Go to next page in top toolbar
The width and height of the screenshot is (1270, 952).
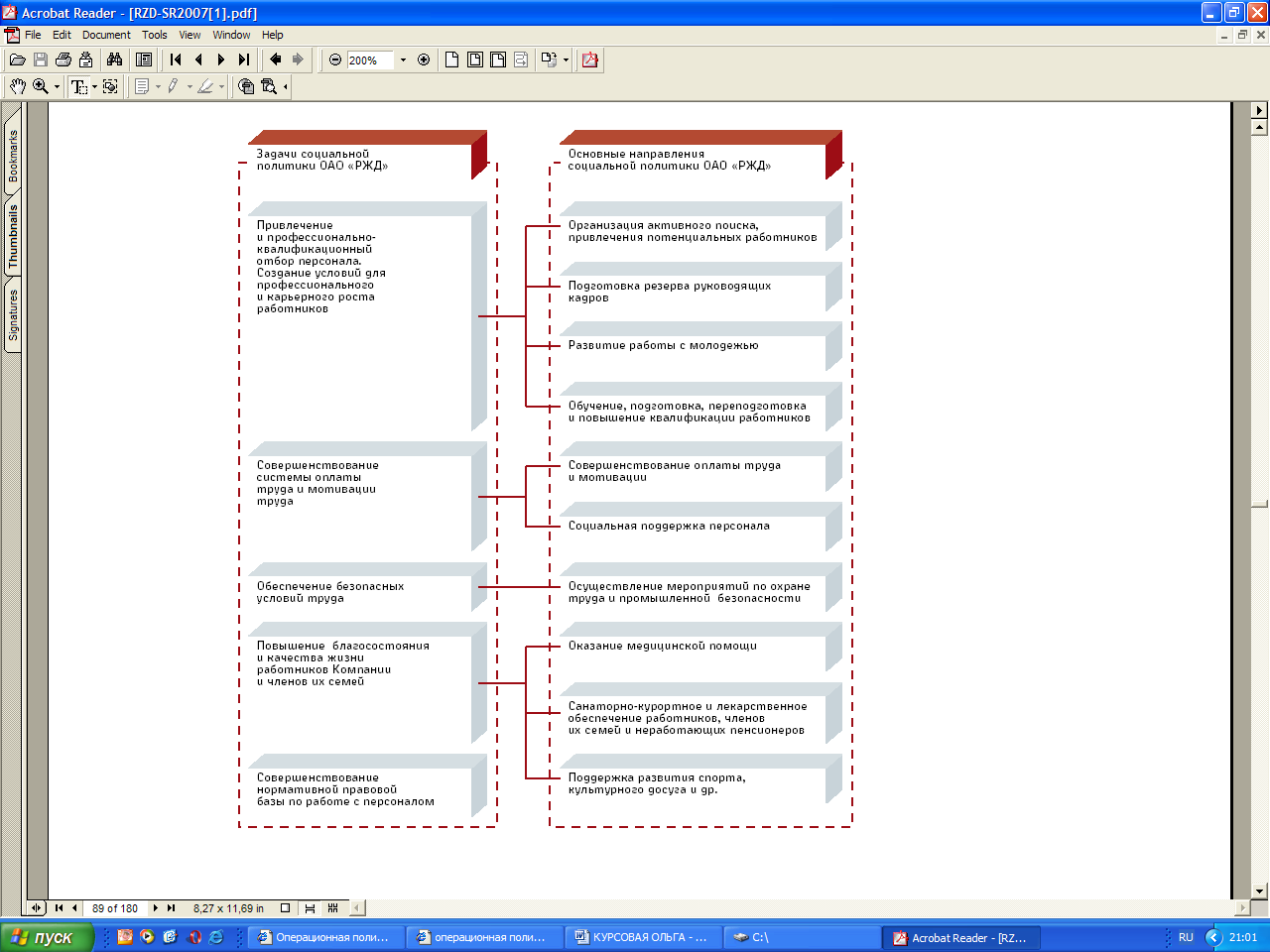pos(221,60)
